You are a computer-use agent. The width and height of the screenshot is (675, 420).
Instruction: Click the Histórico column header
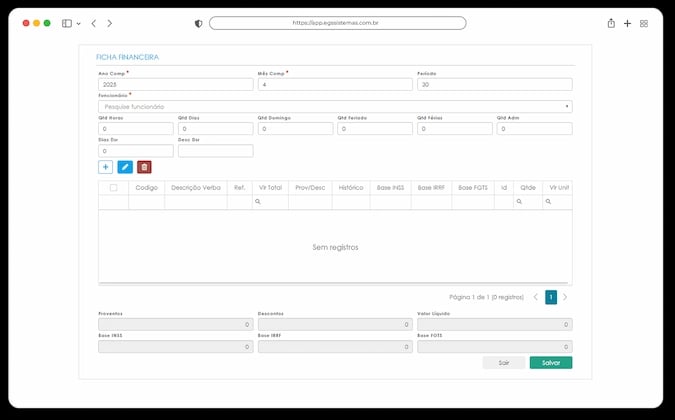351,188
